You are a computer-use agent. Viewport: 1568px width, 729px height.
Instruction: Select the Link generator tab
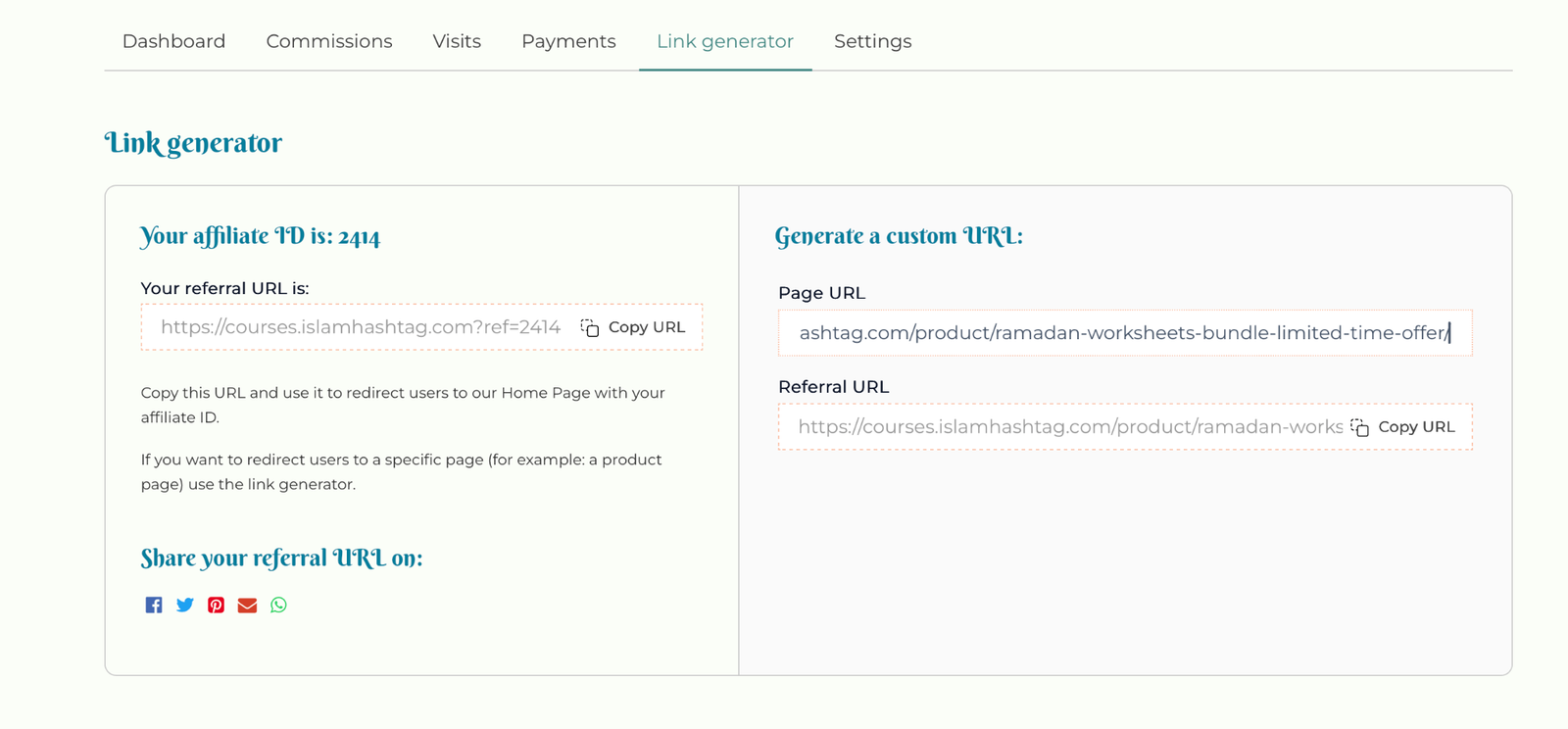[725, 41]
